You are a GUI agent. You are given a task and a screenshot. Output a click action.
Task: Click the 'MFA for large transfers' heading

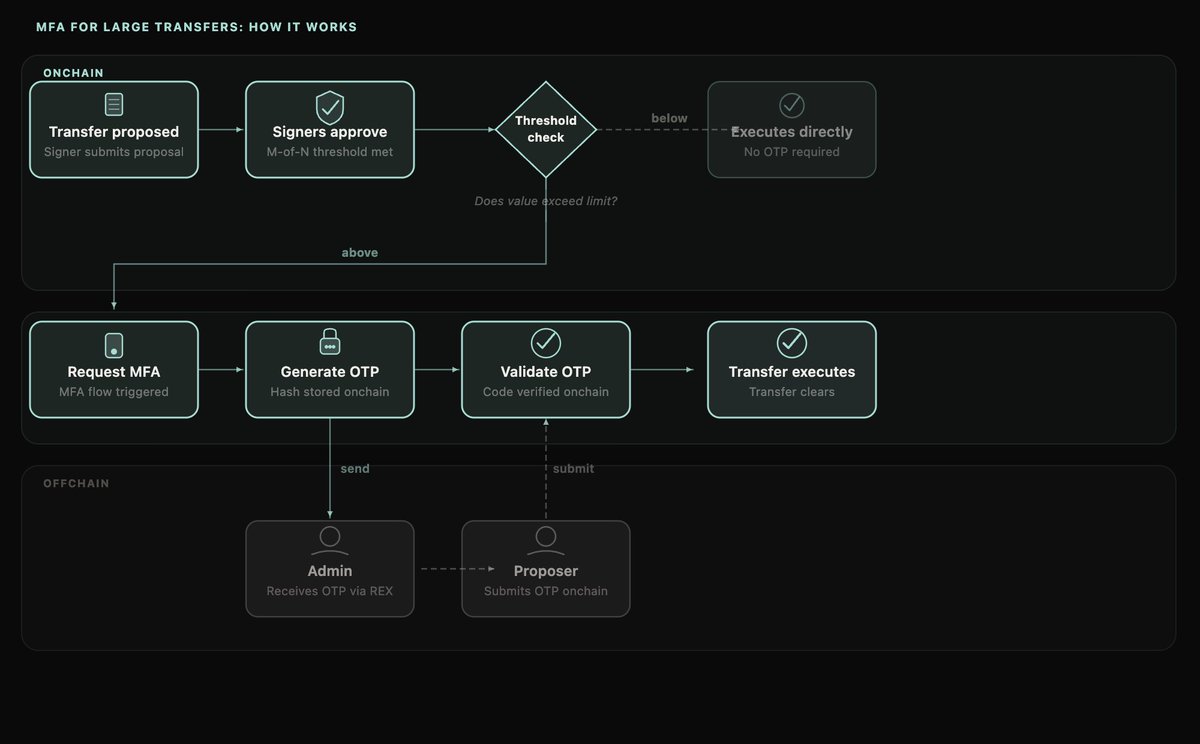[x=196, y=27]
